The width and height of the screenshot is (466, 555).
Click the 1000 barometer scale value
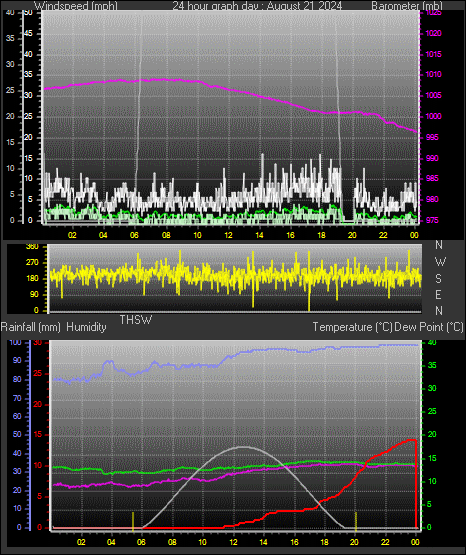pos(433,116)
